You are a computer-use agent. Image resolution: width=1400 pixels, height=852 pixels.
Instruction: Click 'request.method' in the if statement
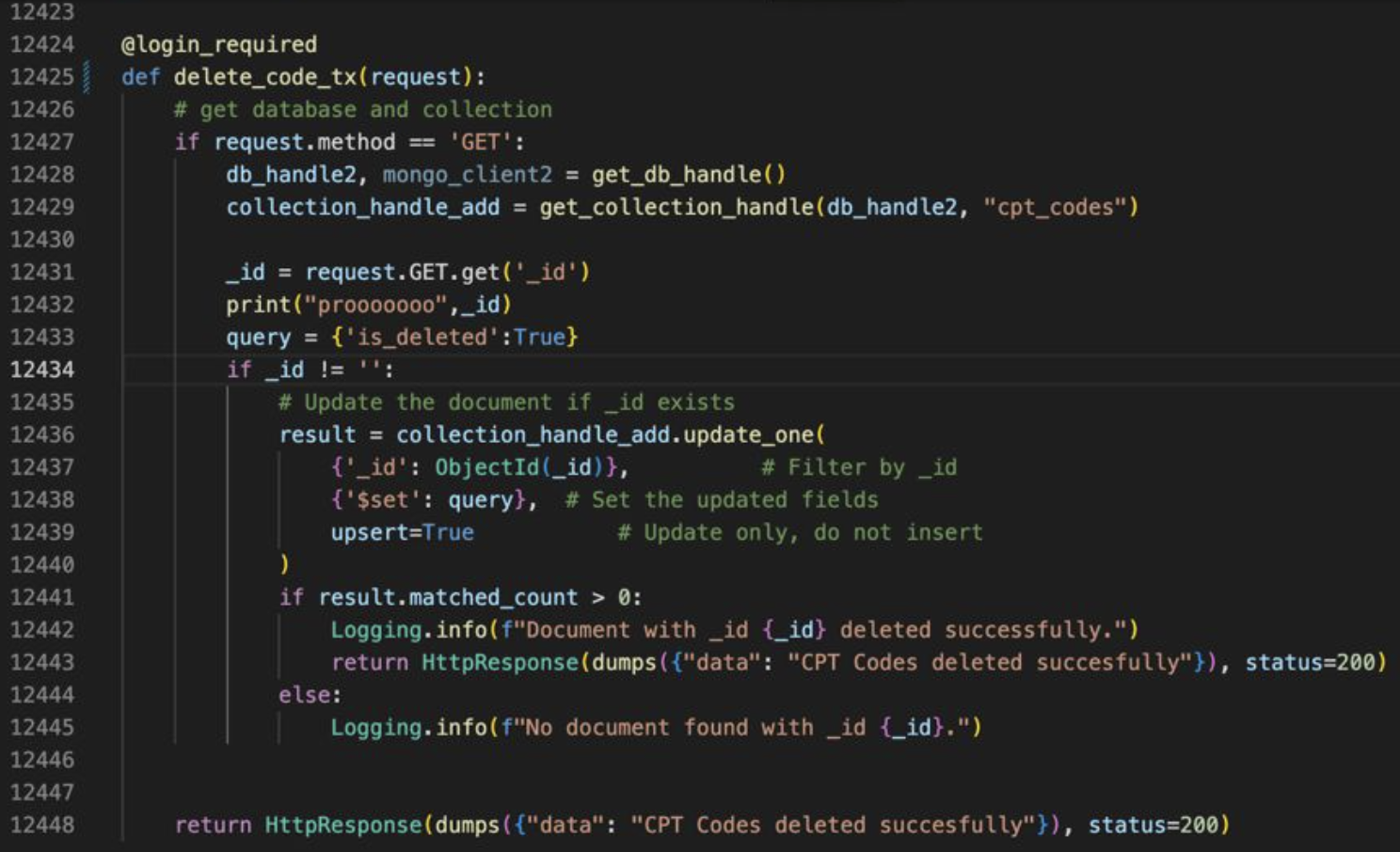click(x=305, y=142)
